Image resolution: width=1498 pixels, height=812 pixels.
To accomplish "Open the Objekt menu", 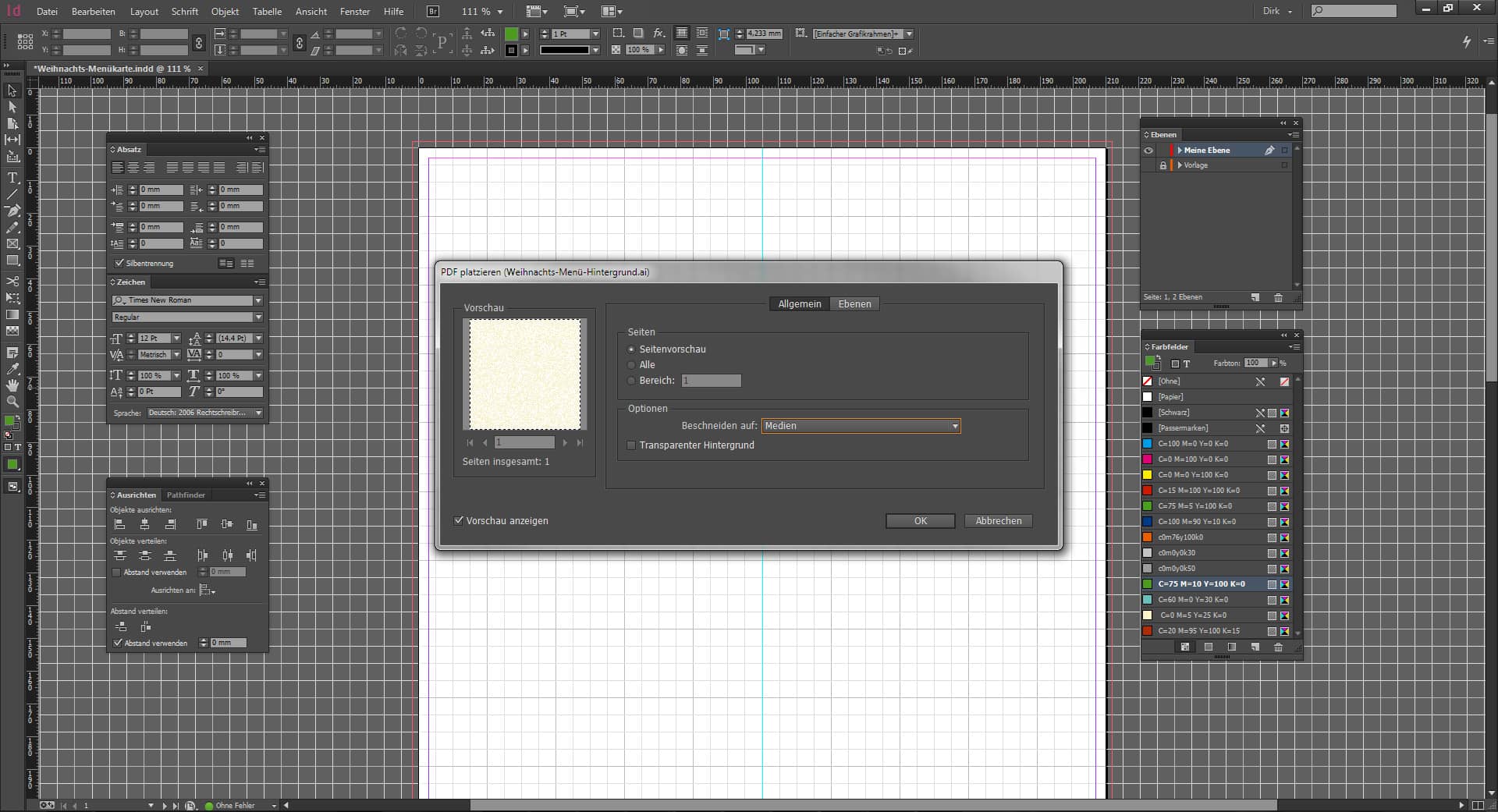I will tap(225, 12).
